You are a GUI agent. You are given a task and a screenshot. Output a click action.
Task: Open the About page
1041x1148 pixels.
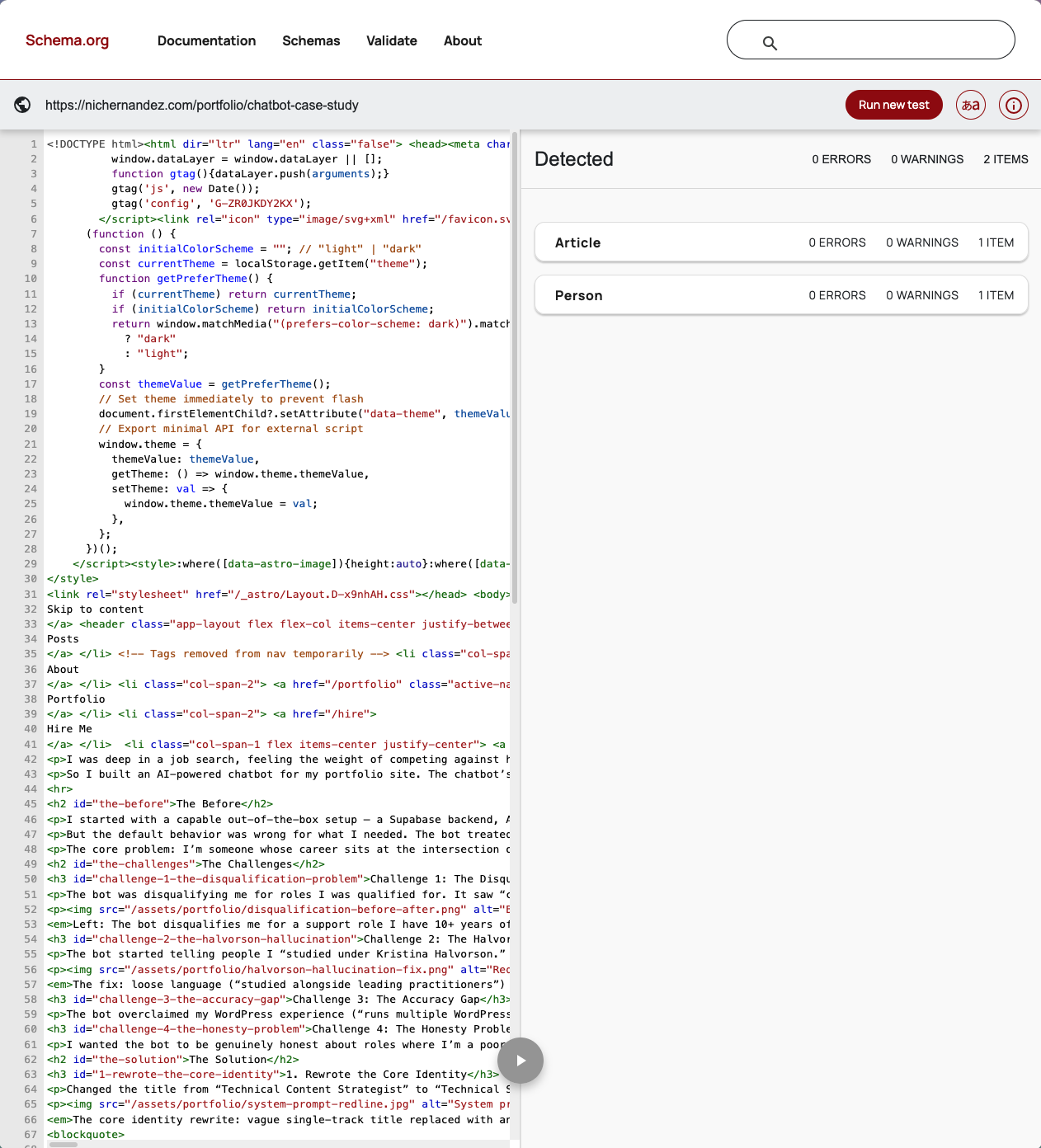tap(463, 40)
